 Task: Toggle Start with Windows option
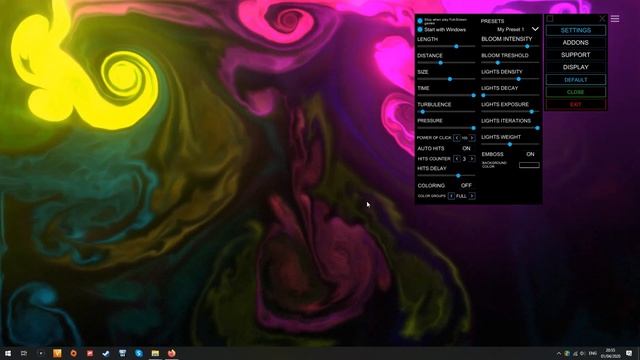[x=420, y=30]
